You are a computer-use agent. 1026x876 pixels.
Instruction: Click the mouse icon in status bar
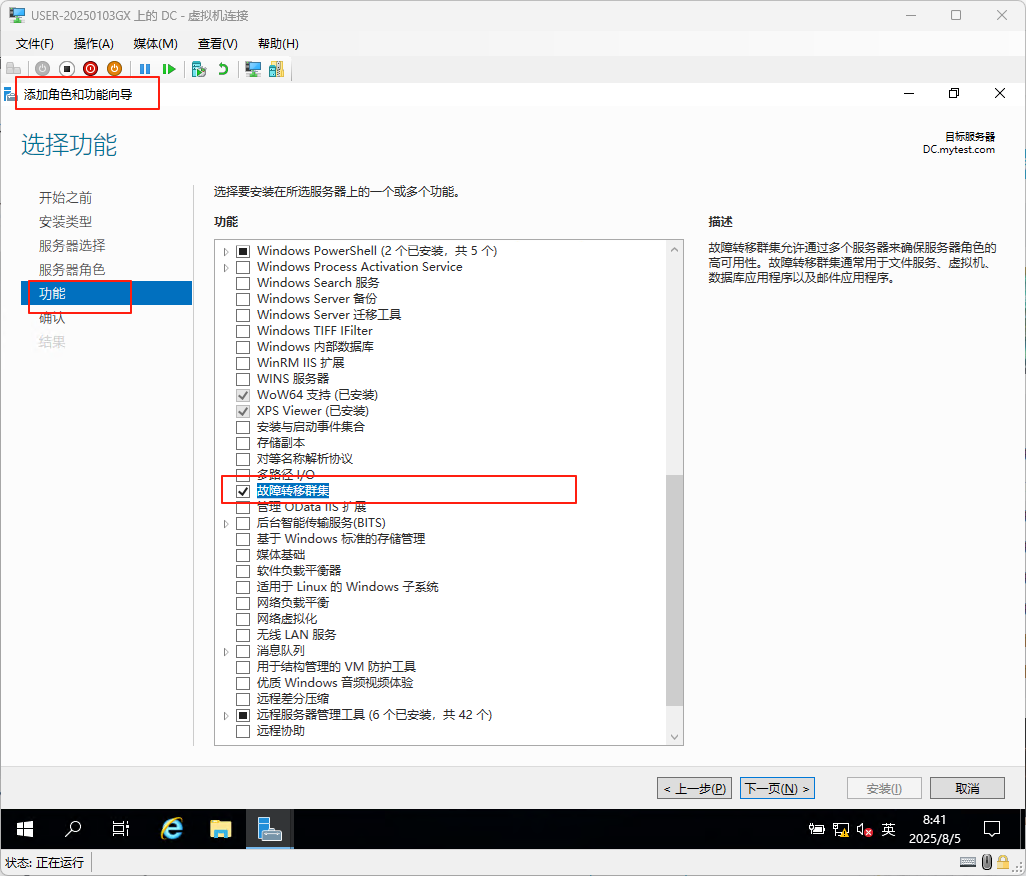[987, 862]
